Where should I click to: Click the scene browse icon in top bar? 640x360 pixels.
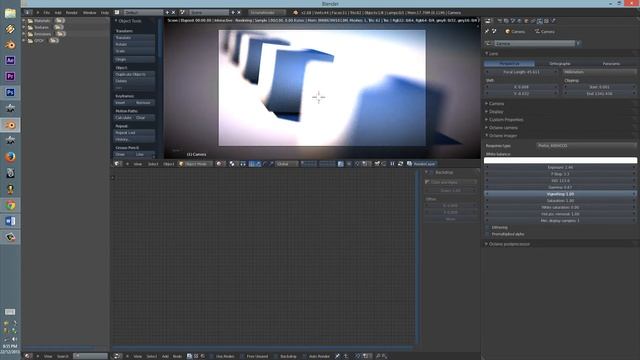(182, 13)
